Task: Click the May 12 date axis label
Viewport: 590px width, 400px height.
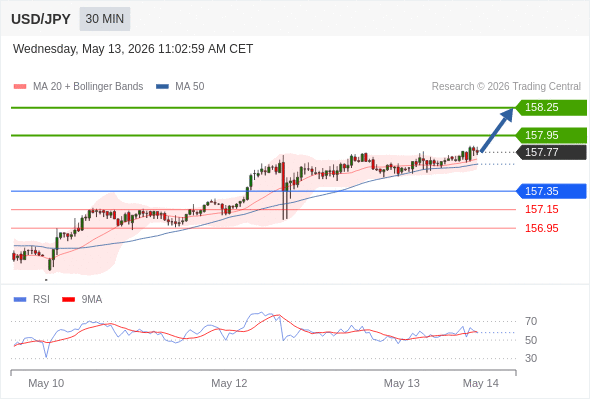Action: point(229,383)
